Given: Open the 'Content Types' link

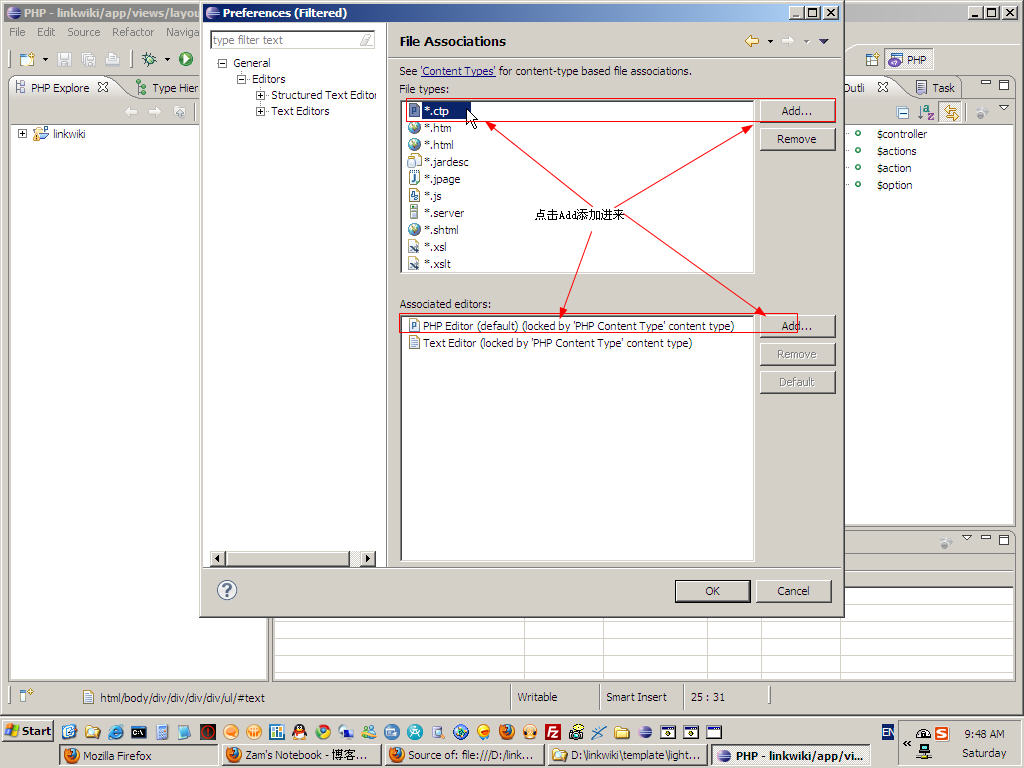Looking at the screenshot, I should 458,71.
